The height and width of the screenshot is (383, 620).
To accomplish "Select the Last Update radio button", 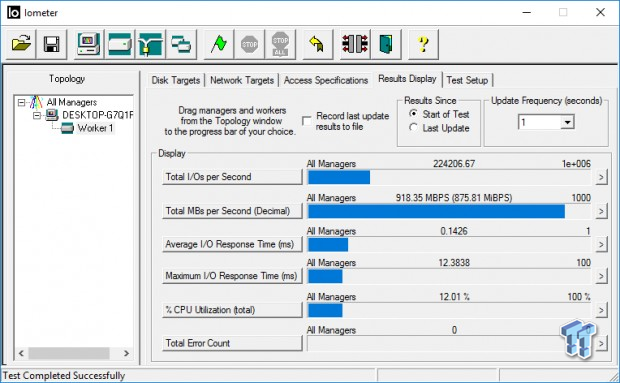I will click(x=413, y=128).
